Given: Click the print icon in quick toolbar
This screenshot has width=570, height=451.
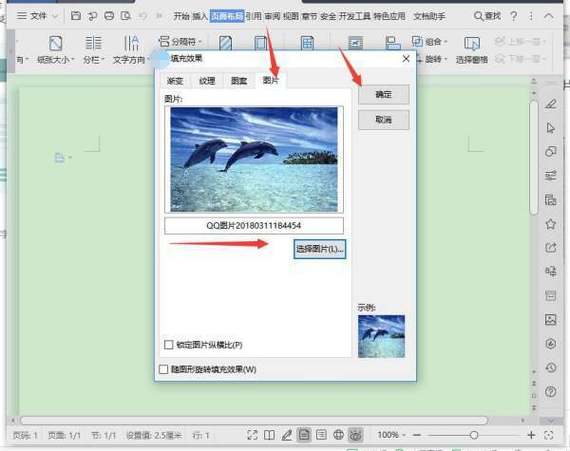Looking at the screenshot, I should (109, 16).
